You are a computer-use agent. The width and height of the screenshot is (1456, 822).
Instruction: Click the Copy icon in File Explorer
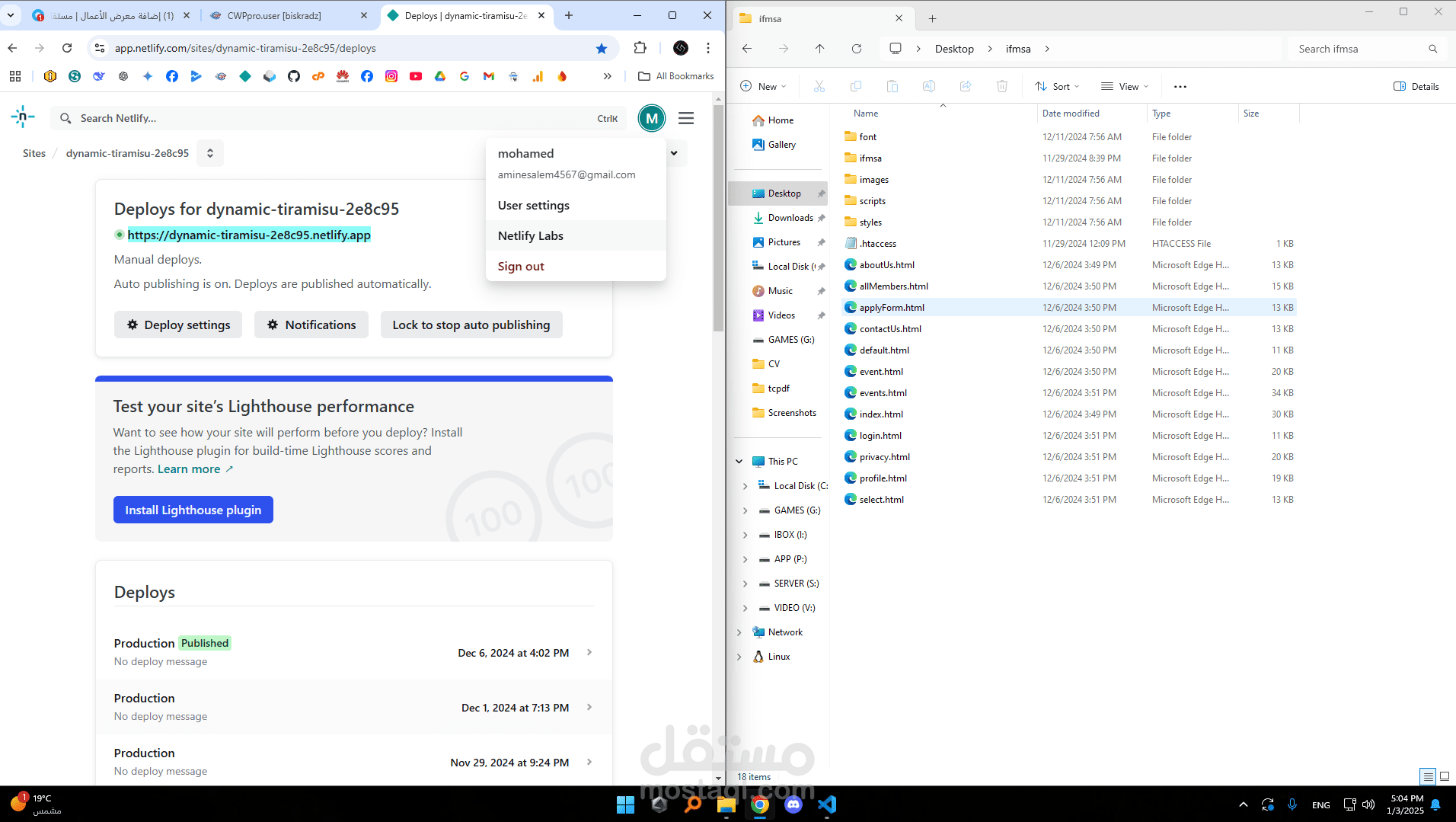[x=856, y=87]
